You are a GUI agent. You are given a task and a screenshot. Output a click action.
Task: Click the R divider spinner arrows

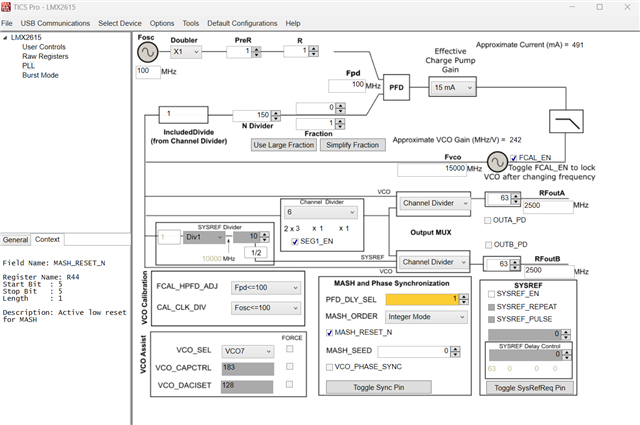(x=313, y=51)
